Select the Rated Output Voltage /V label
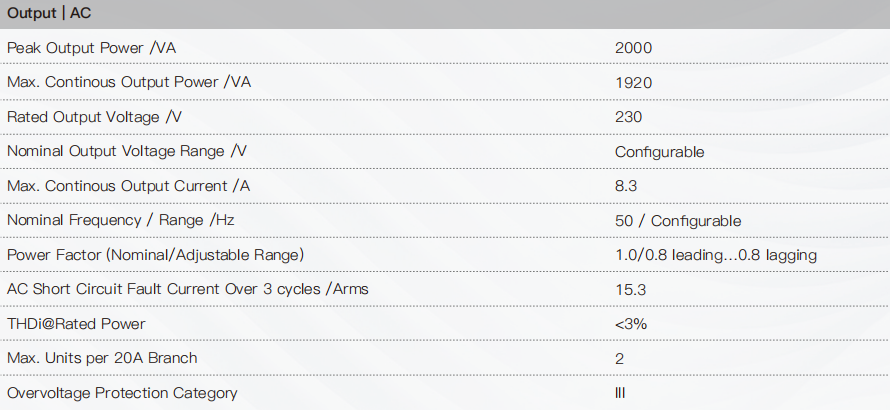This screenshot has height=410, width=890. tap(94, 117)
